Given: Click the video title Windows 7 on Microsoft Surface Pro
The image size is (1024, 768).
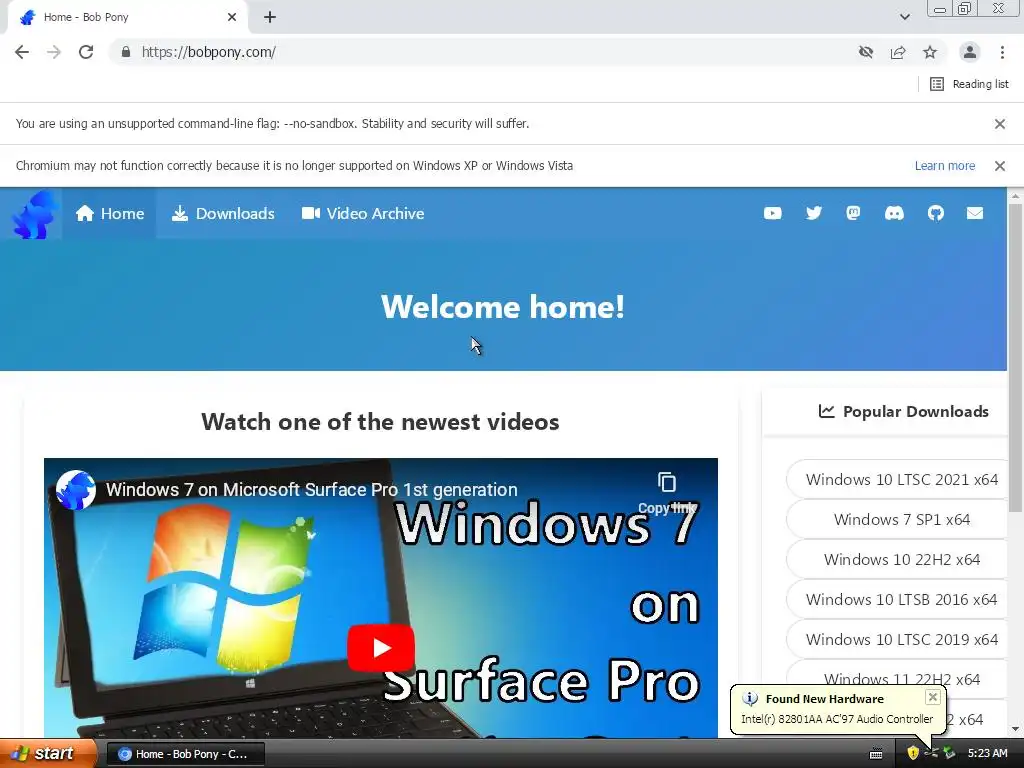Looking at the screenshot, I should [x=312, y=490].
